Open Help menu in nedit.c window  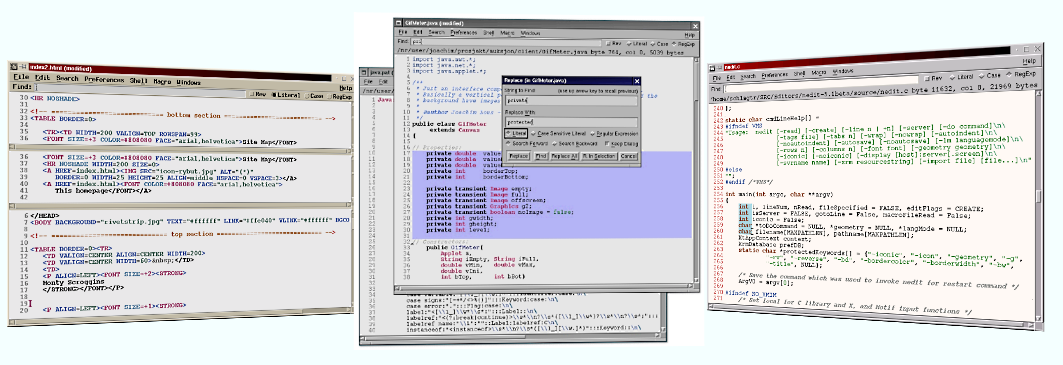point(1029,61)
